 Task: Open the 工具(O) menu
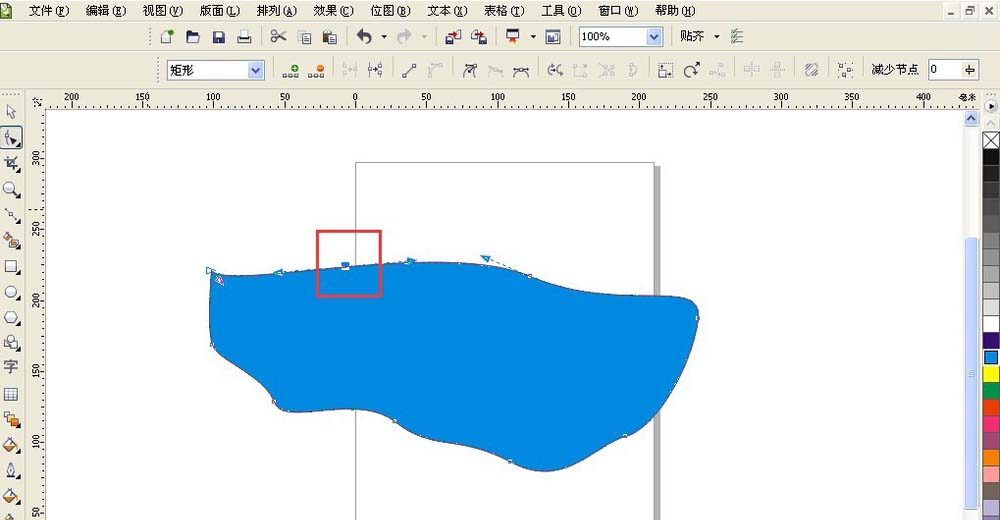click(561, 11)
